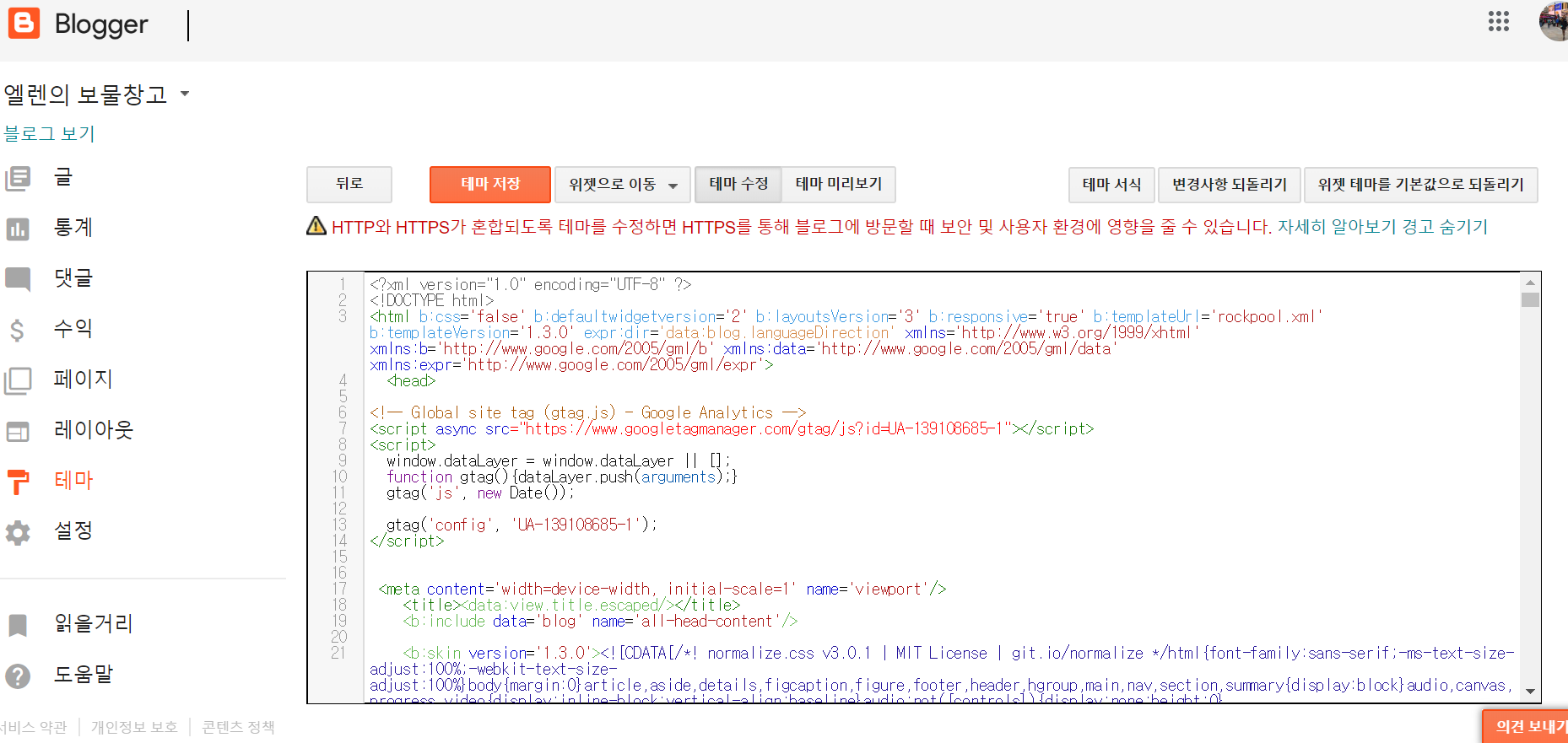Click the code editor scrollbar up arrow
Screen dimensions: 1568x743
pos(1530,283)
